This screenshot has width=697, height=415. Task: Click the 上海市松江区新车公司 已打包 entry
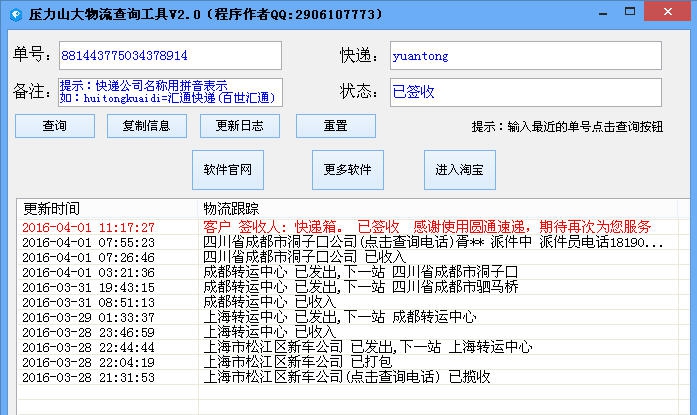[298, 362]
